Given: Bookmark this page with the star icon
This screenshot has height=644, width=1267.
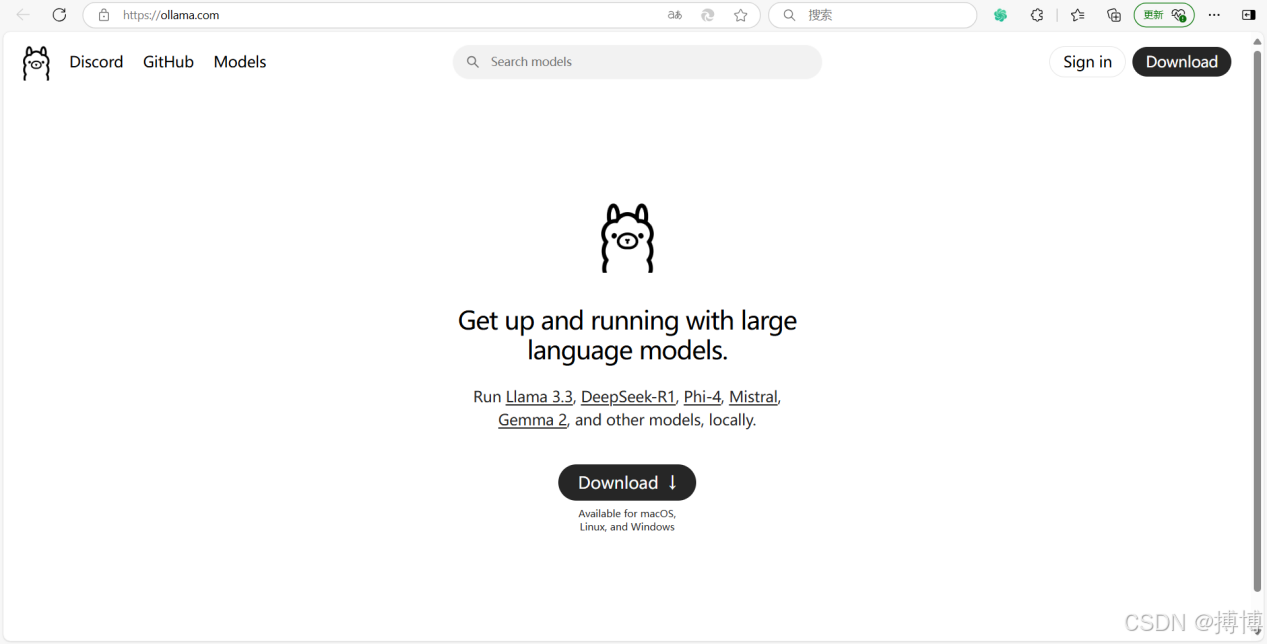Looking at the screenshot, I should 741,15.
